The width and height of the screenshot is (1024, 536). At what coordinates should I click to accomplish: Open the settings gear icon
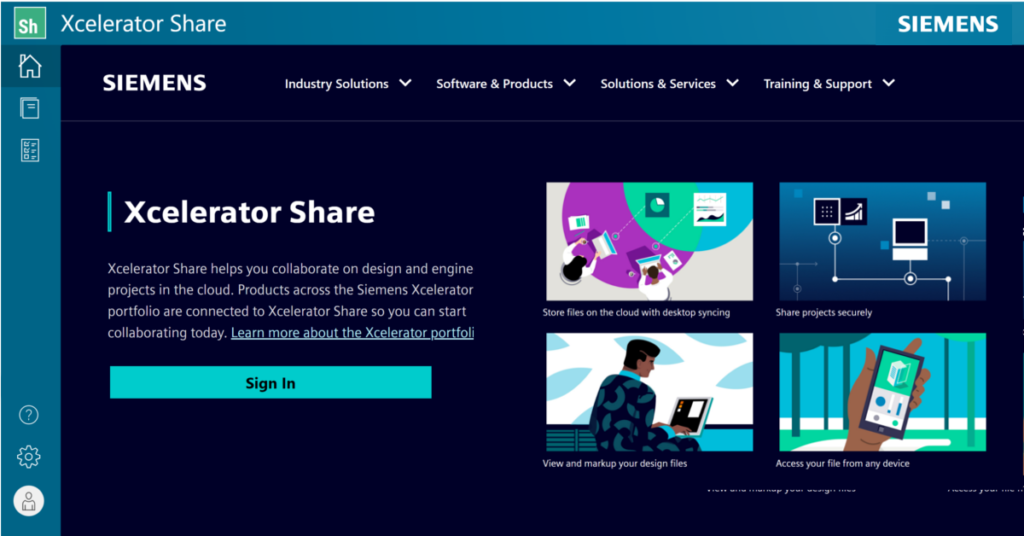29,456
